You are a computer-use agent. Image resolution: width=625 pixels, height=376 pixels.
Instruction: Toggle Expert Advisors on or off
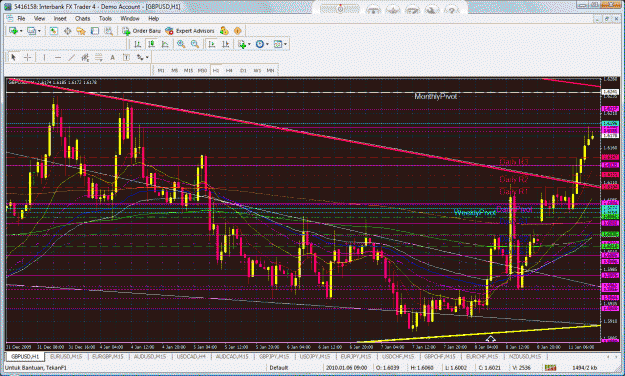(x=190, y=31)
